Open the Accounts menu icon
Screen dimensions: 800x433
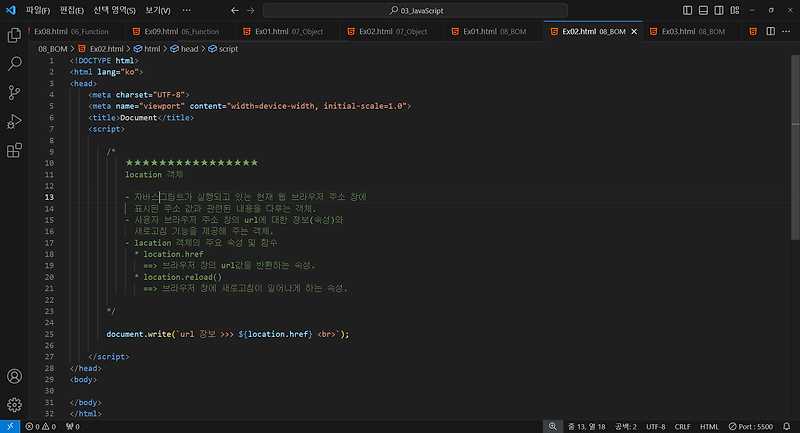[x=14, y=376]
